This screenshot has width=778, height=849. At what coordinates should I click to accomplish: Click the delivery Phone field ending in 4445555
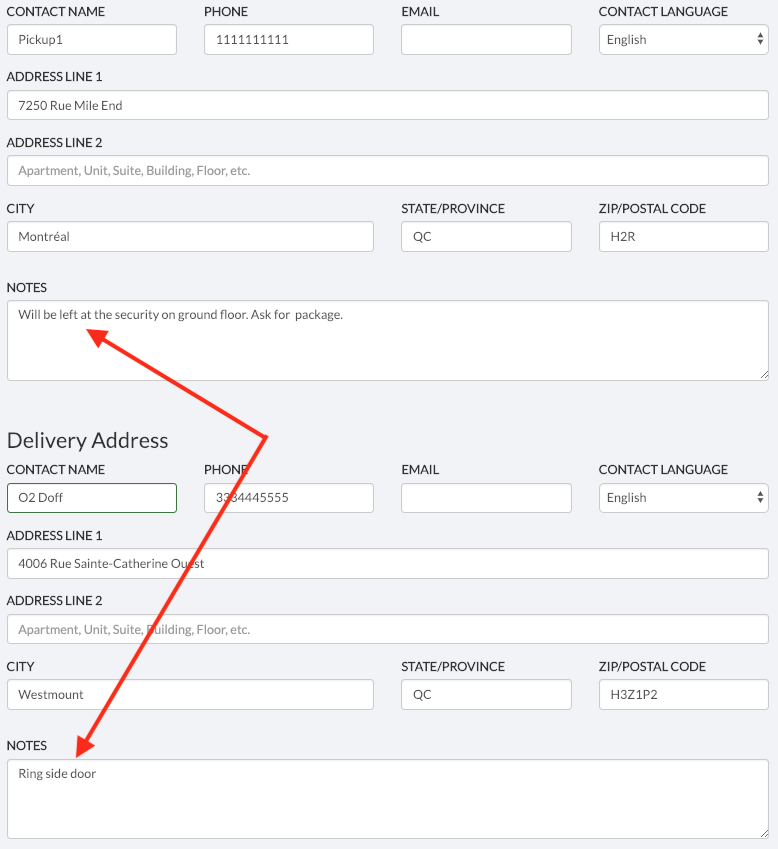pyautogui.click(x=289, y=498)
